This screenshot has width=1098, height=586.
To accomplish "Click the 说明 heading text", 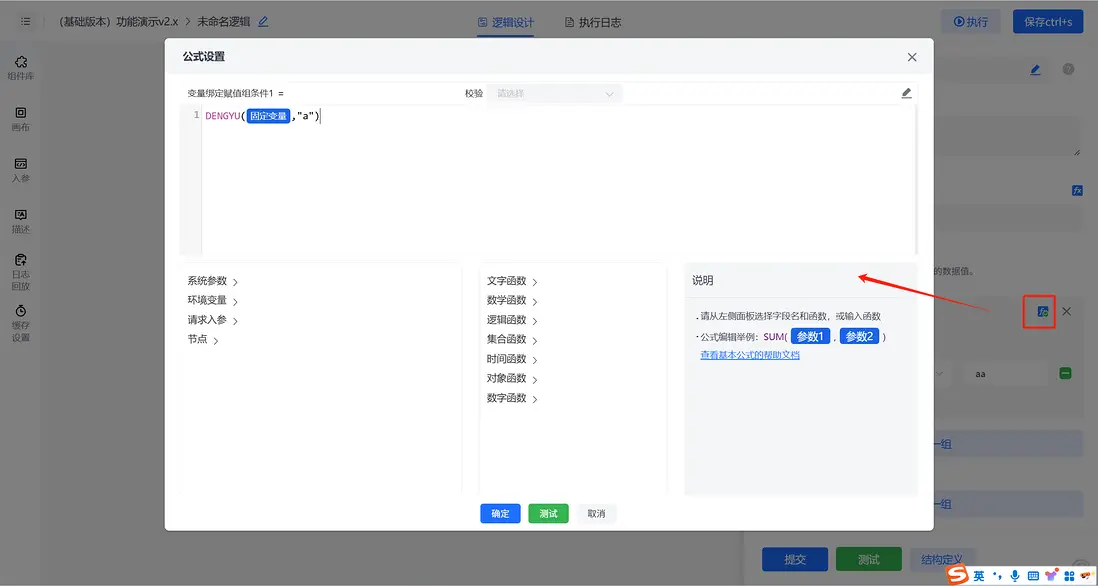I will point(702,280).
